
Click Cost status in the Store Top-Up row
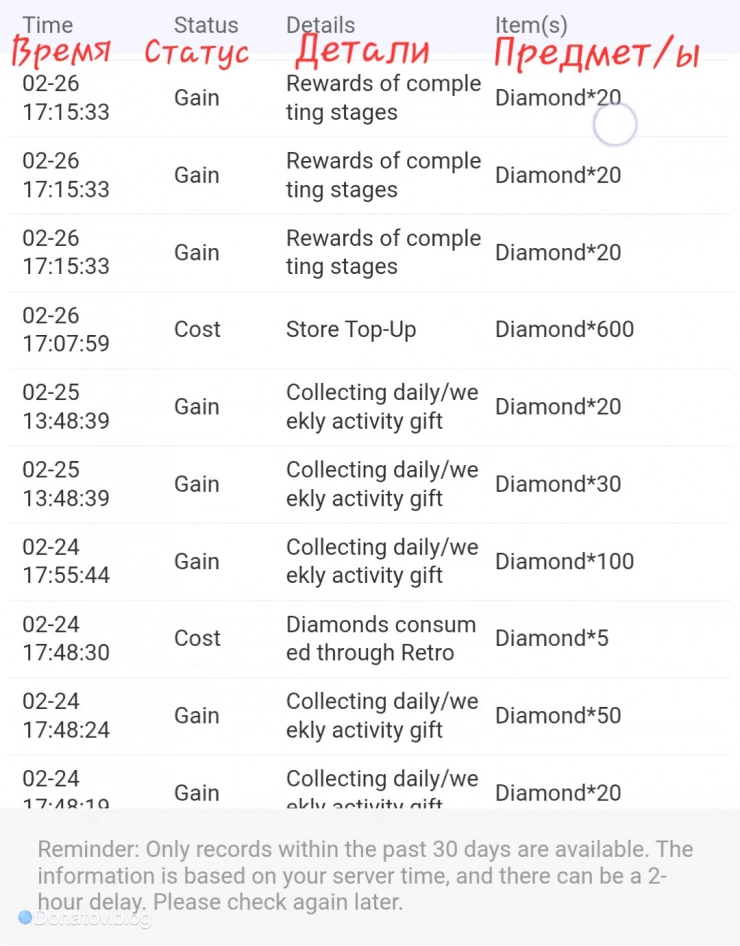coord(197,329)
